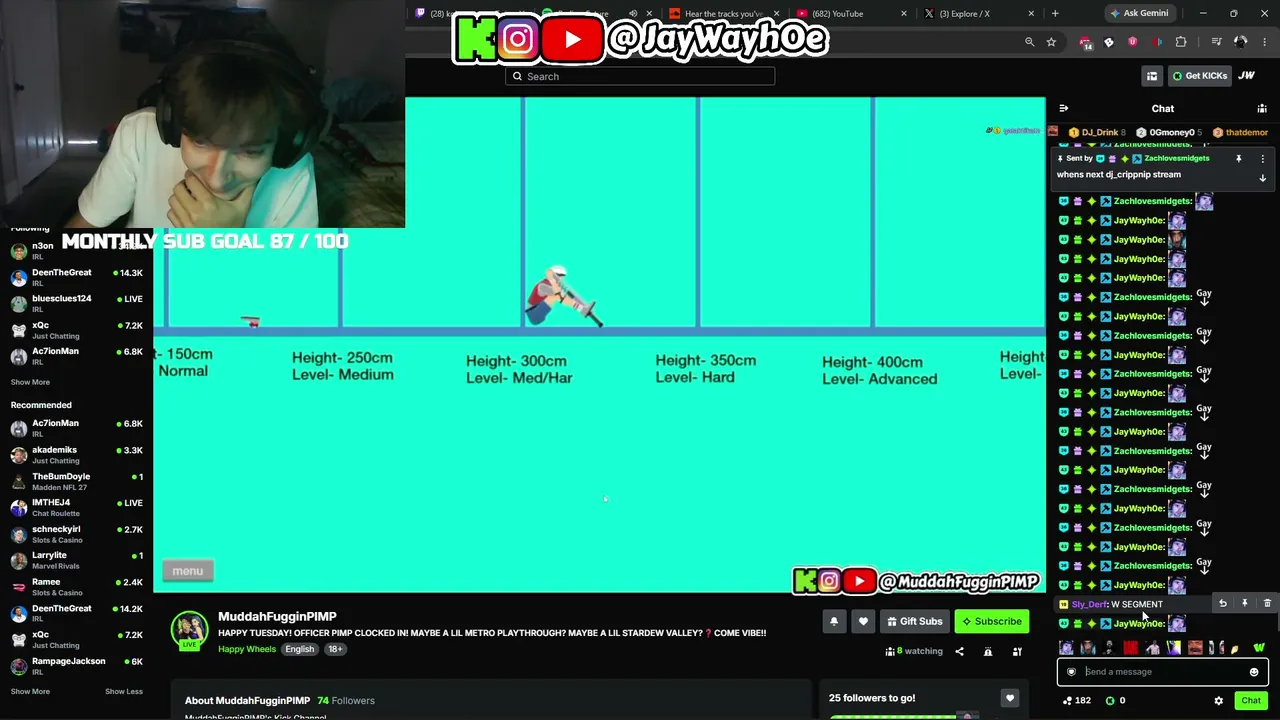Delete Sly_Derf's W SEGMENT message
The height and width of the screenshot is (720, 1280).
pyautogui.click(x=1267, y=604)
